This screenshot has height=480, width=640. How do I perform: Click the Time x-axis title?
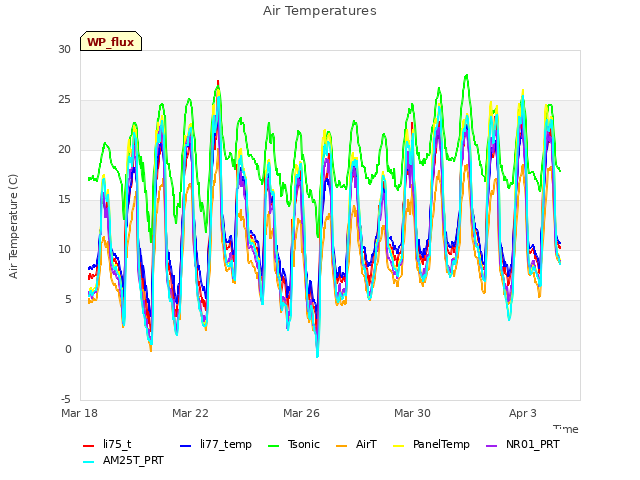(x=566, y=429)
